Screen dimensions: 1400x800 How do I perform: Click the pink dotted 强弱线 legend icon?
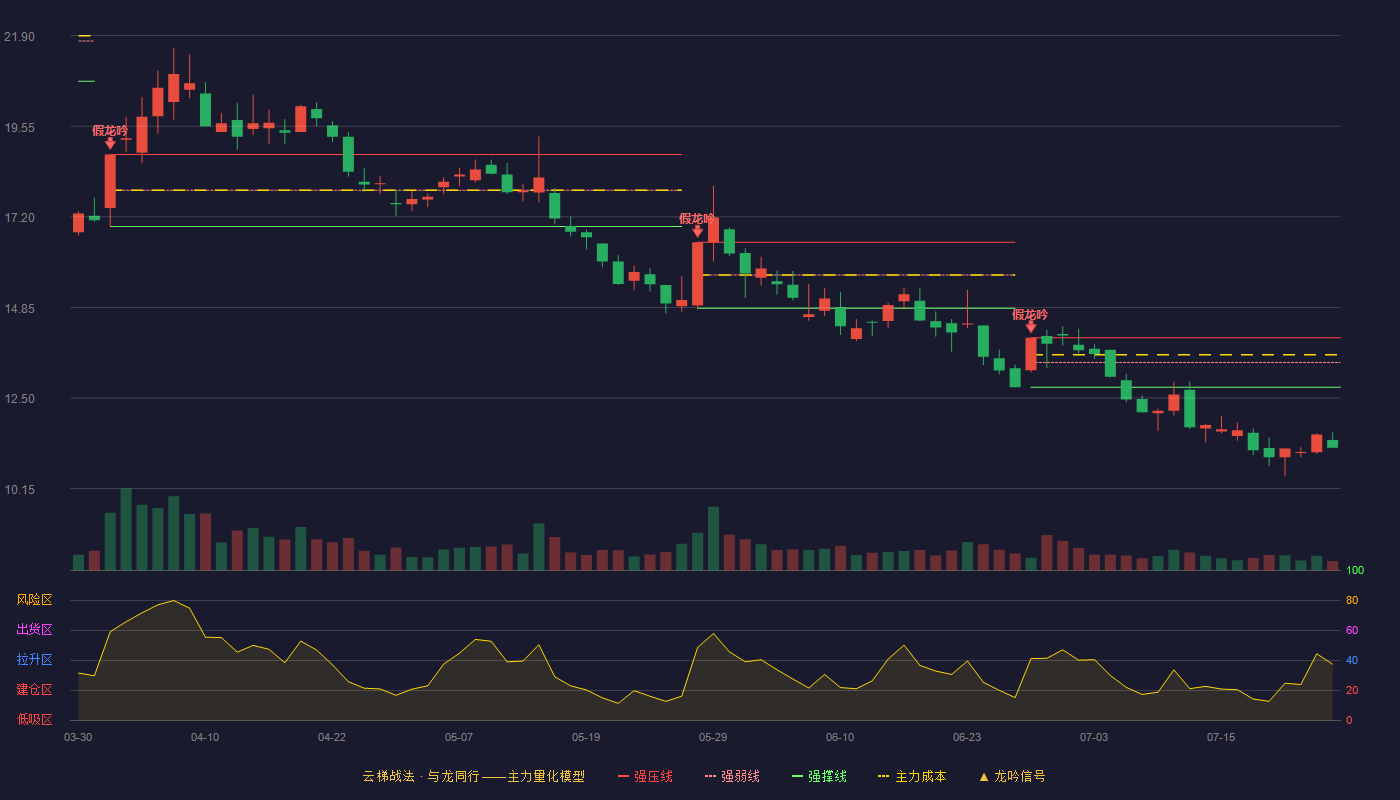711,777
